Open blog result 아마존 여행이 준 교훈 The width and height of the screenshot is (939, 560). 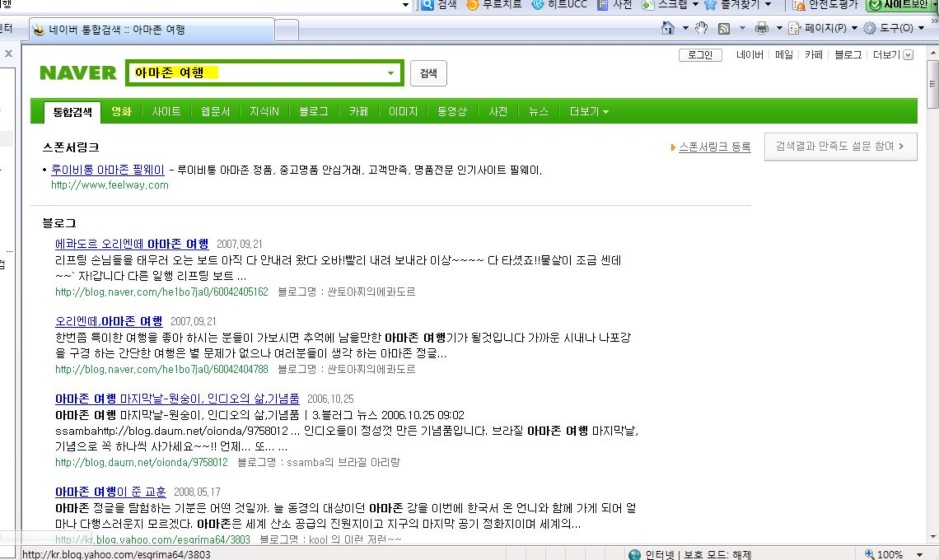coord(111,492)
